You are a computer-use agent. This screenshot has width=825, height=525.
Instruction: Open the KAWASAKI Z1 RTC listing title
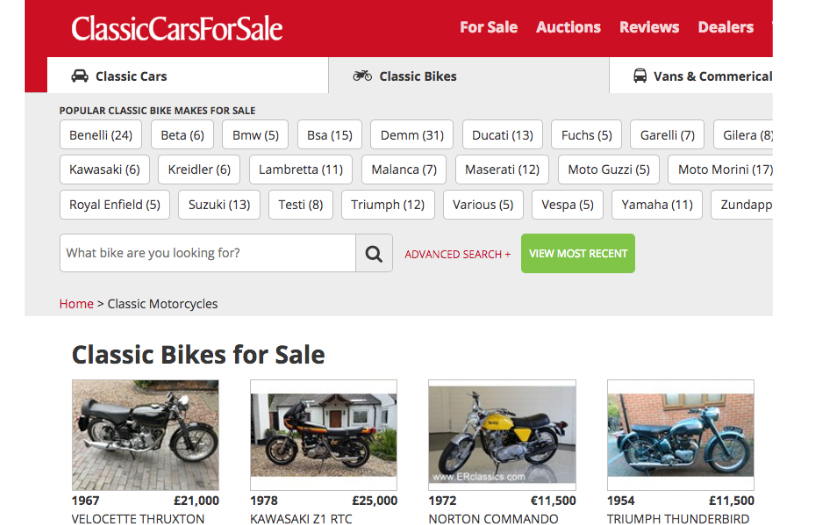pyautogui.click(x=301, y=519)
